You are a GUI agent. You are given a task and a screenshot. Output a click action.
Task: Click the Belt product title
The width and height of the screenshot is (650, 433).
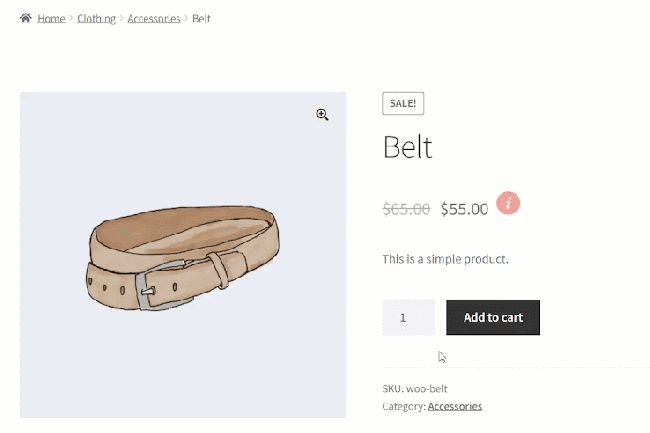coord(408,148)
